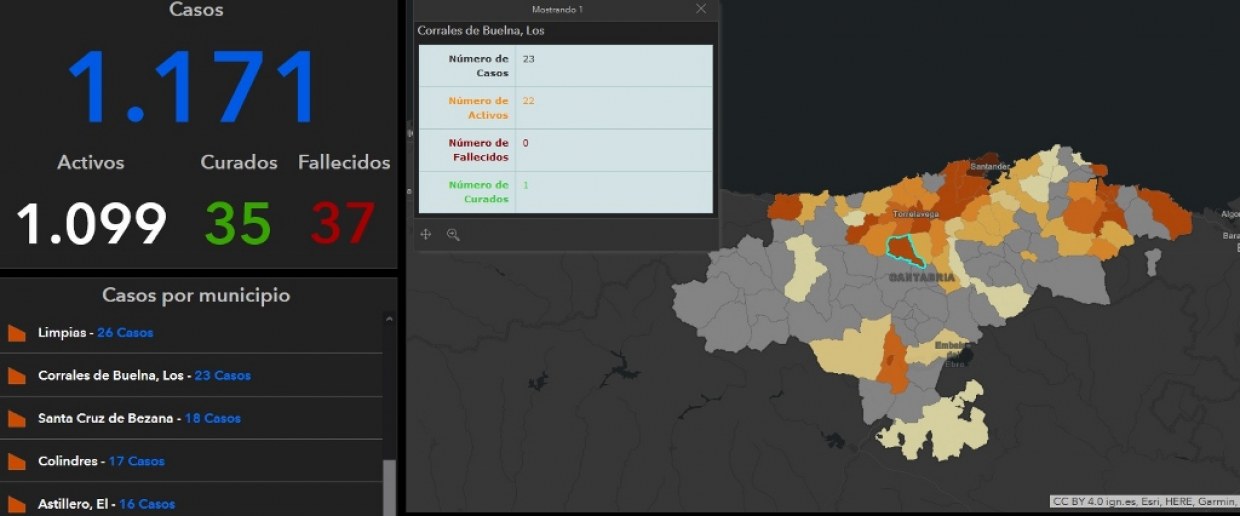Click the orange icon beside Santa Cruz de Bezana
This screenshot has width=1240, height=516.
point(17,419)
